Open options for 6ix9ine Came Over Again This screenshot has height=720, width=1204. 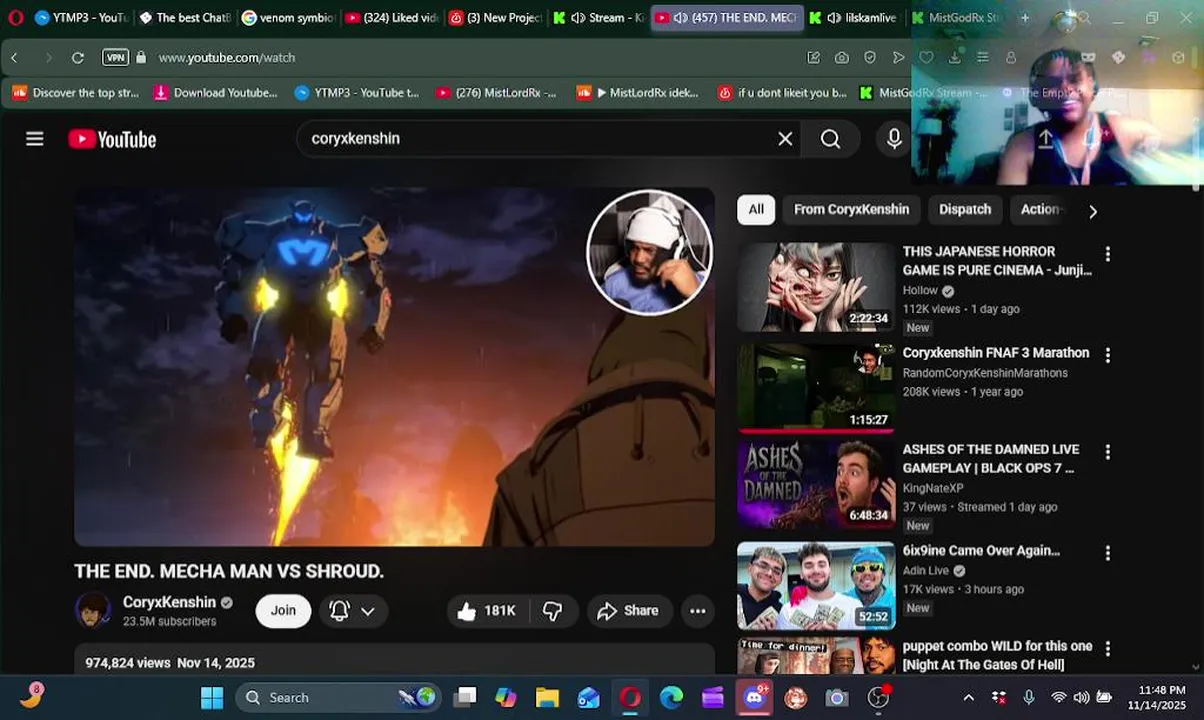tap(1107, 553)
